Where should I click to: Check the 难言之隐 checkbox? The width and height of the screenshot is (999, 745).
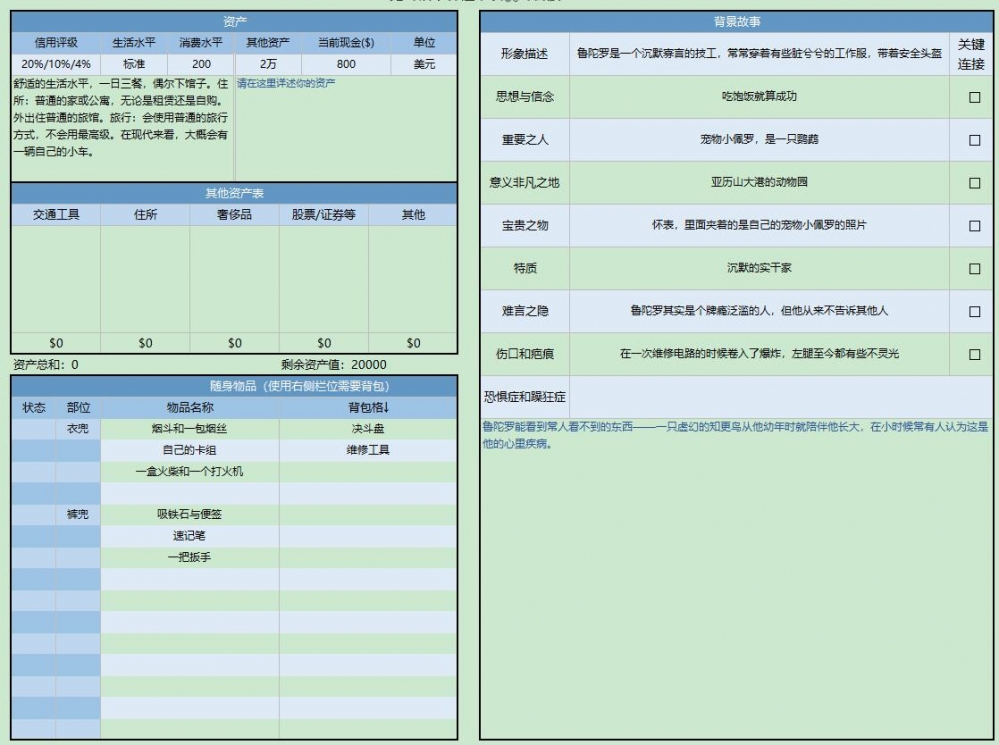tap(974, 312)
